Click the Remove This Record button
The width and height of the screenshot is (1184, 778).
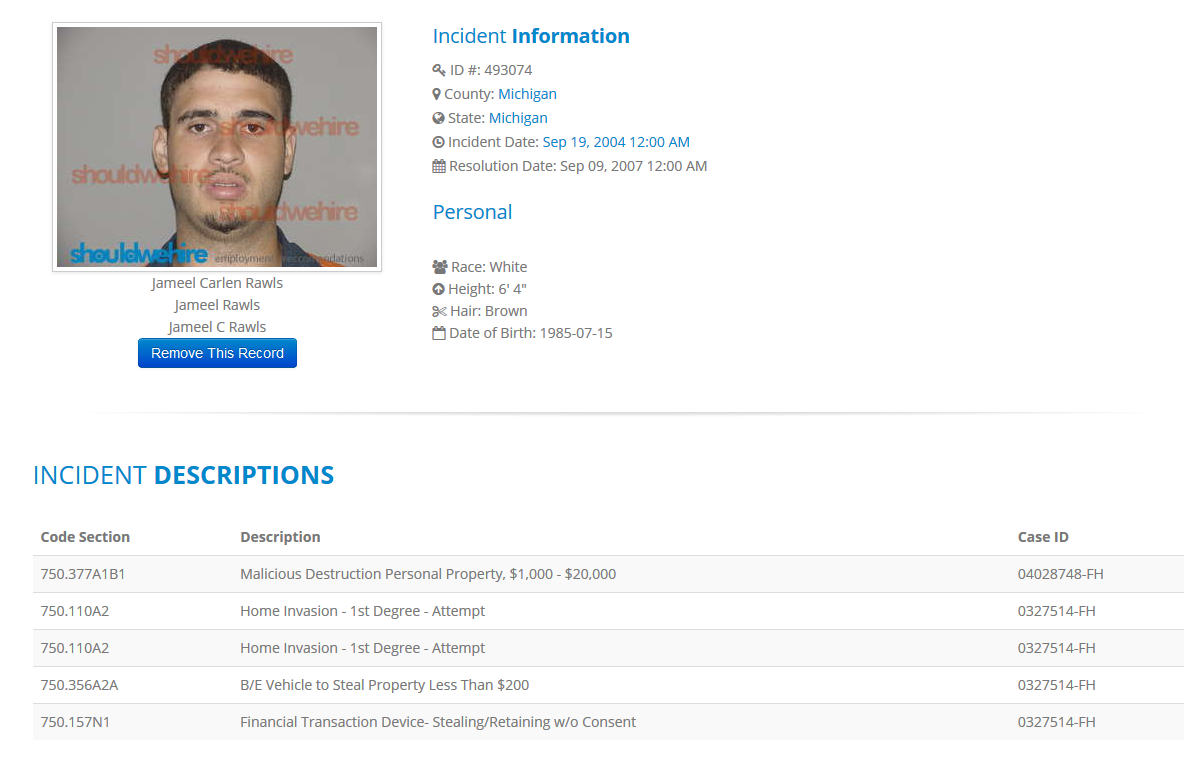[x=217, y=353]
